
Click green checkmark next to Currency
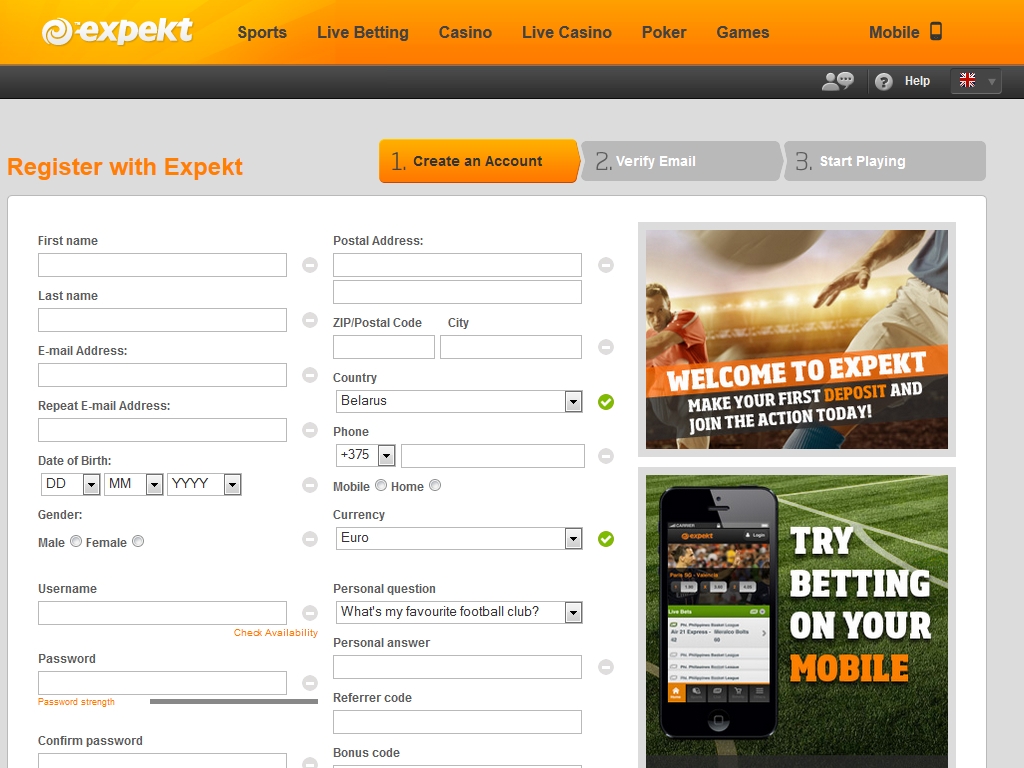pos(606,539)
